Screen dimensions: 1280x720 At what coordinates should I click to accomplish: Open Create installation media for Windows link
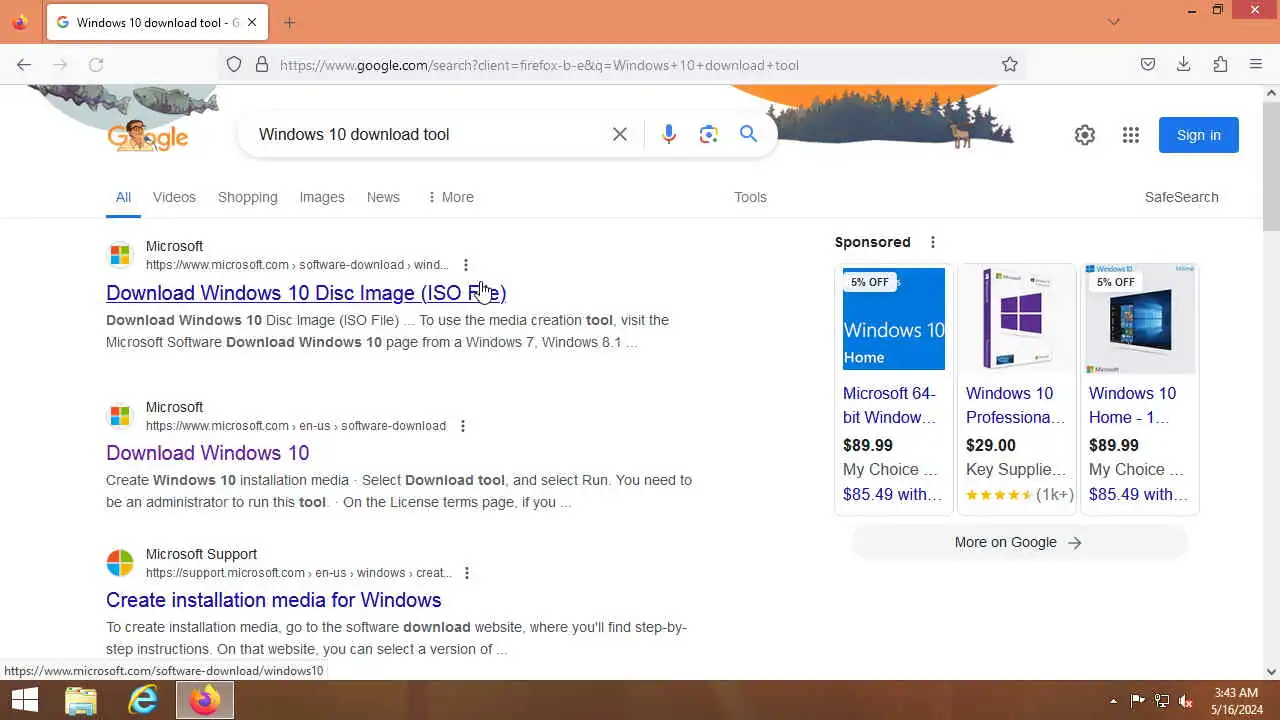[x=274, y=600]
